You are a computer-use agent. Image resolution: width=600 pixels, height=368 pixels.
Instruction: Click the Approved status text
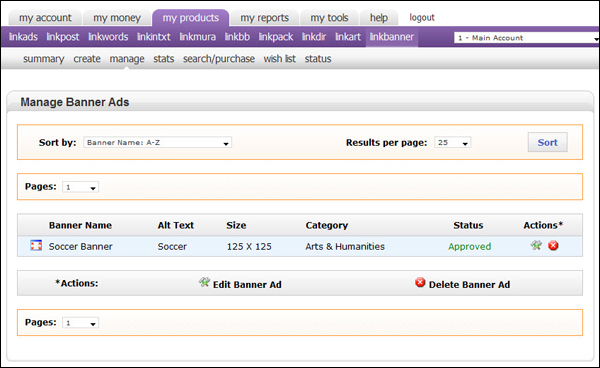470,246
